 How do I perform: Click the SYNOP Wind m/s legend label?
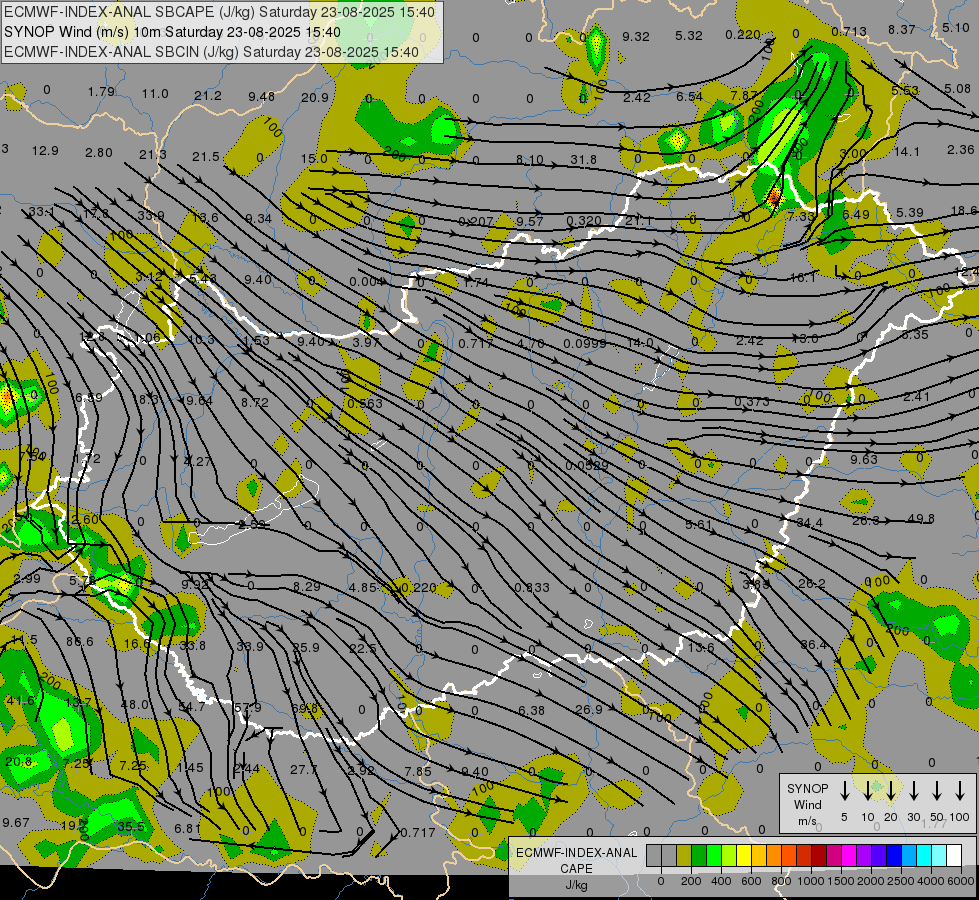(x=807, y=804)
